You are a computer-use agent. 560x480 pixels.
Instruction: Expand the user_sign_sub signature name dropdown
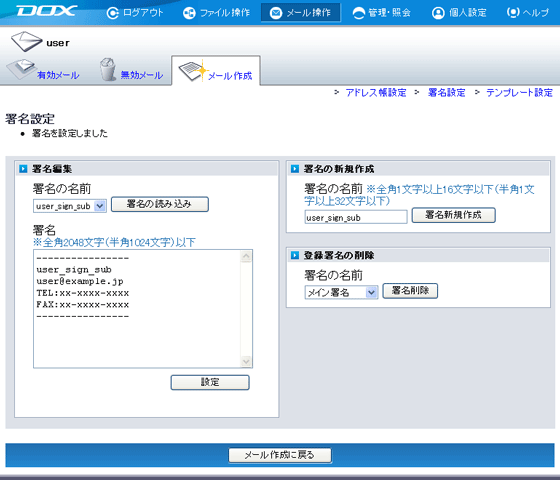coord(70,206)
